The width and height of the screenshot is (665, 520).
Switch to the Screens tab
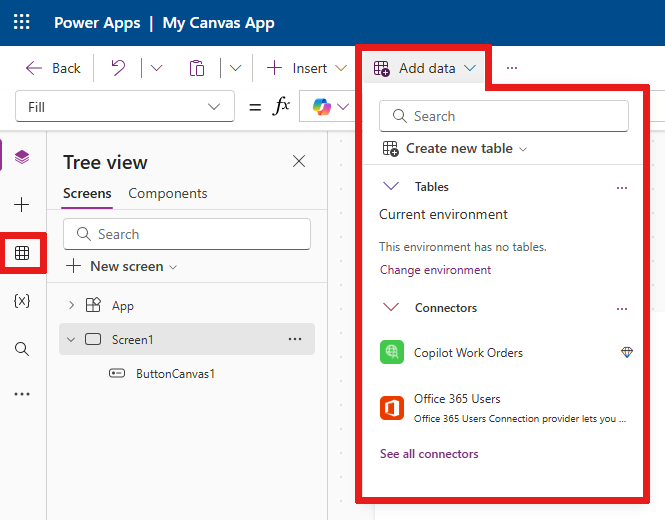coord(87,193)
